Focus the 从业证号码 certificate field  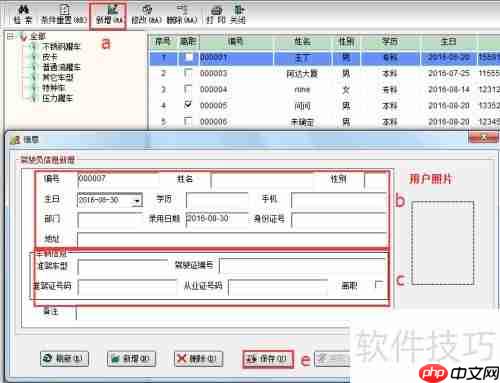(278, 287)
